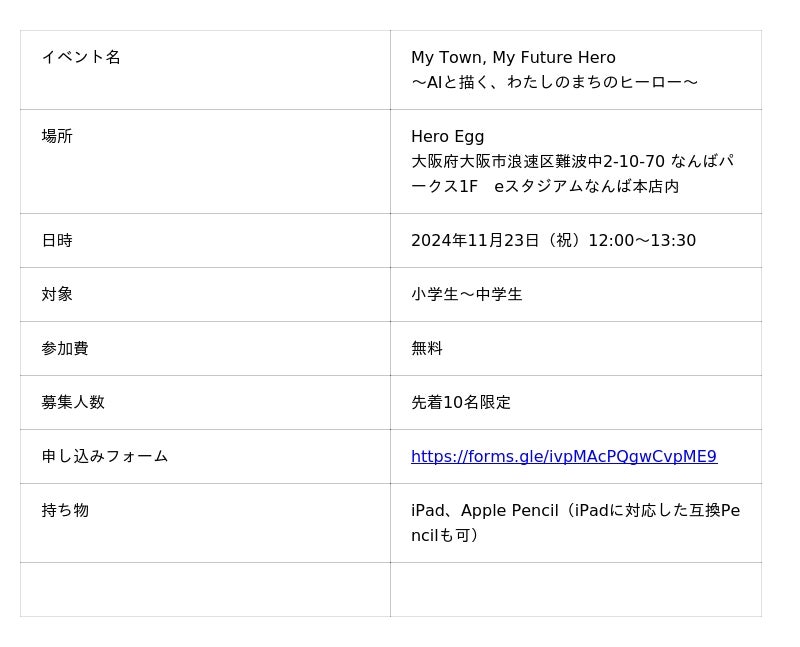Click the 日時 label cell
This screenshot has width=800, height=647.
point(57,241)
